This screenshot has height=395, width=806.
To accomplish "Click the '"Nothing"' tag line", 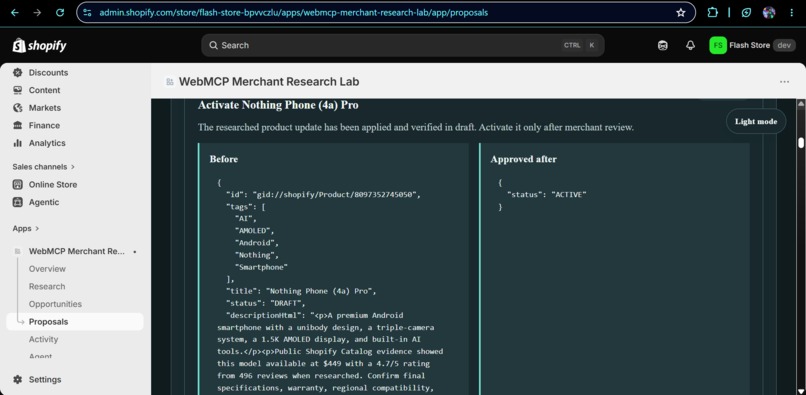I will pyautogui.click(x=257, y=255).
